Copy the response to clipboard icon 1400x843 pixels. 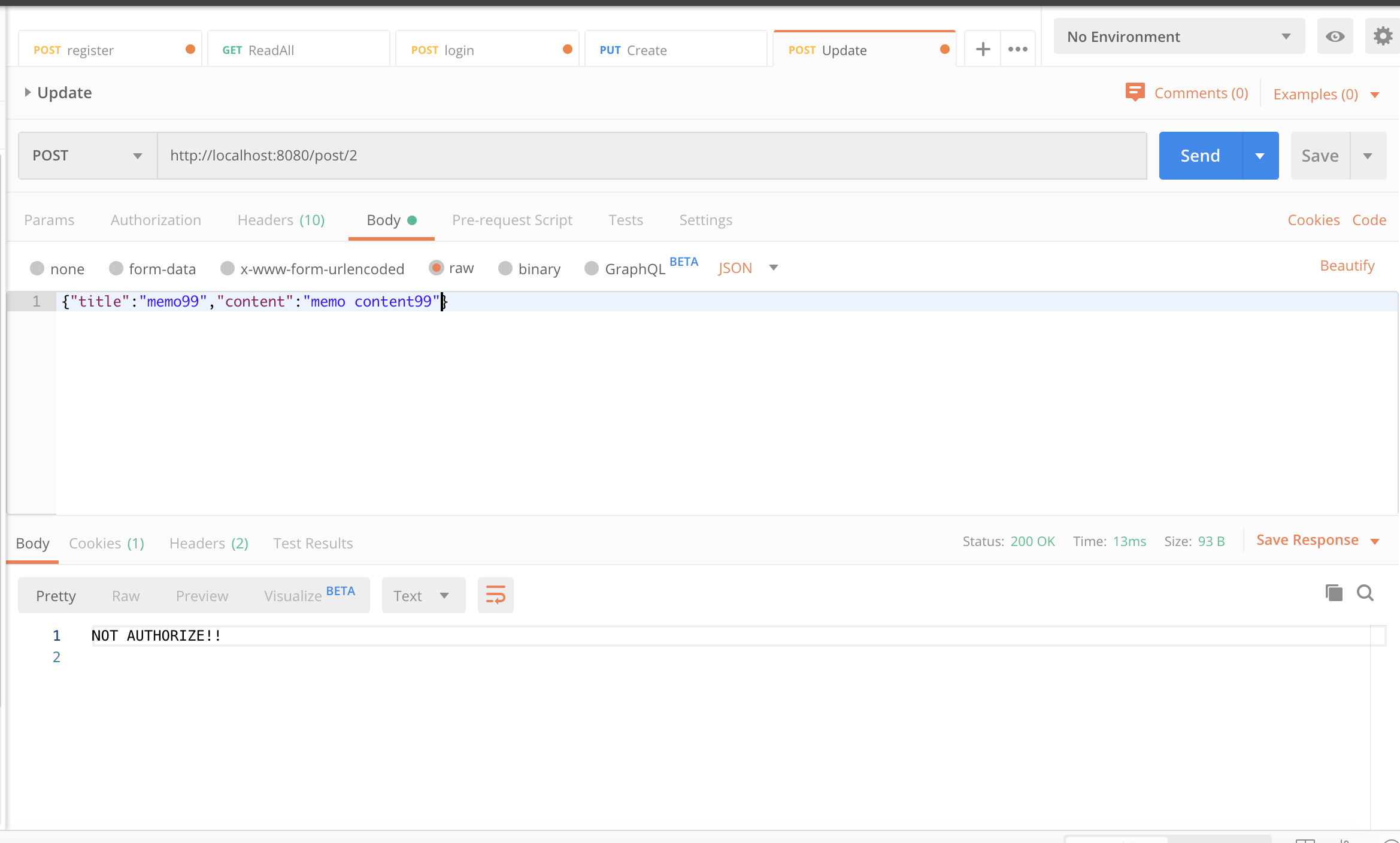coord(1334,593)
